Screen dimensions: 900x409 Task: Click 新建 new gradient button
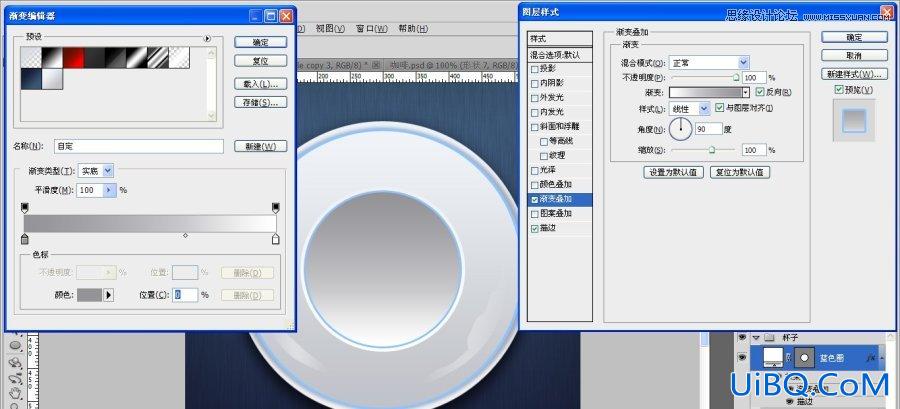click(261, 146)
